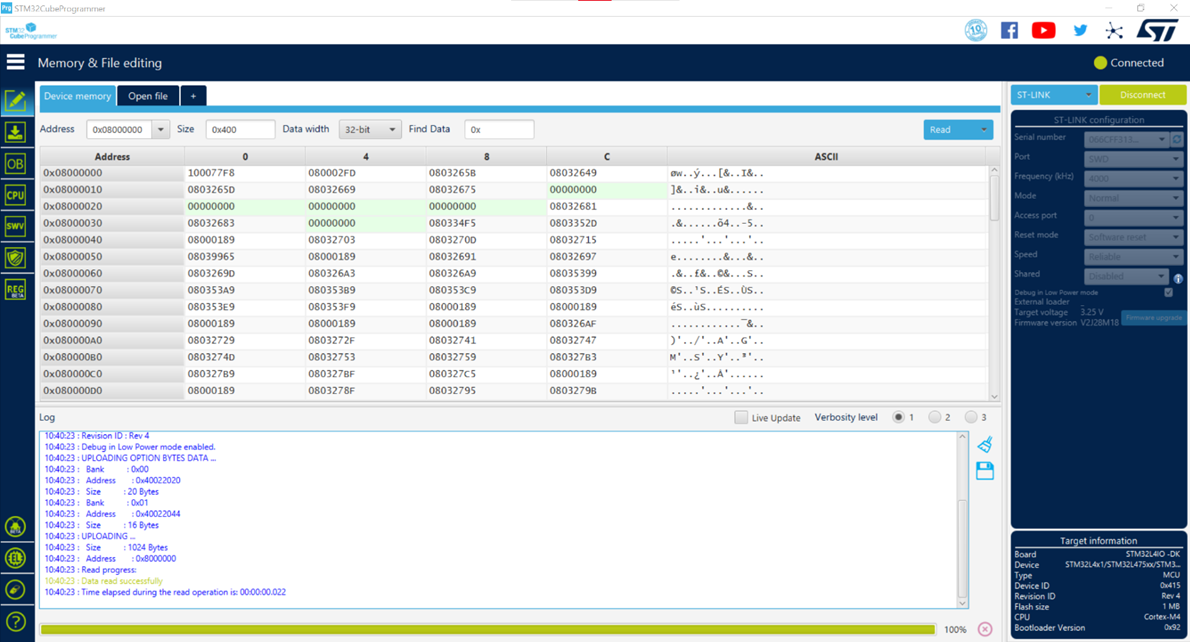Select verbosity level 3
This screenshot has height=642, width=1190.
(971, 417)
